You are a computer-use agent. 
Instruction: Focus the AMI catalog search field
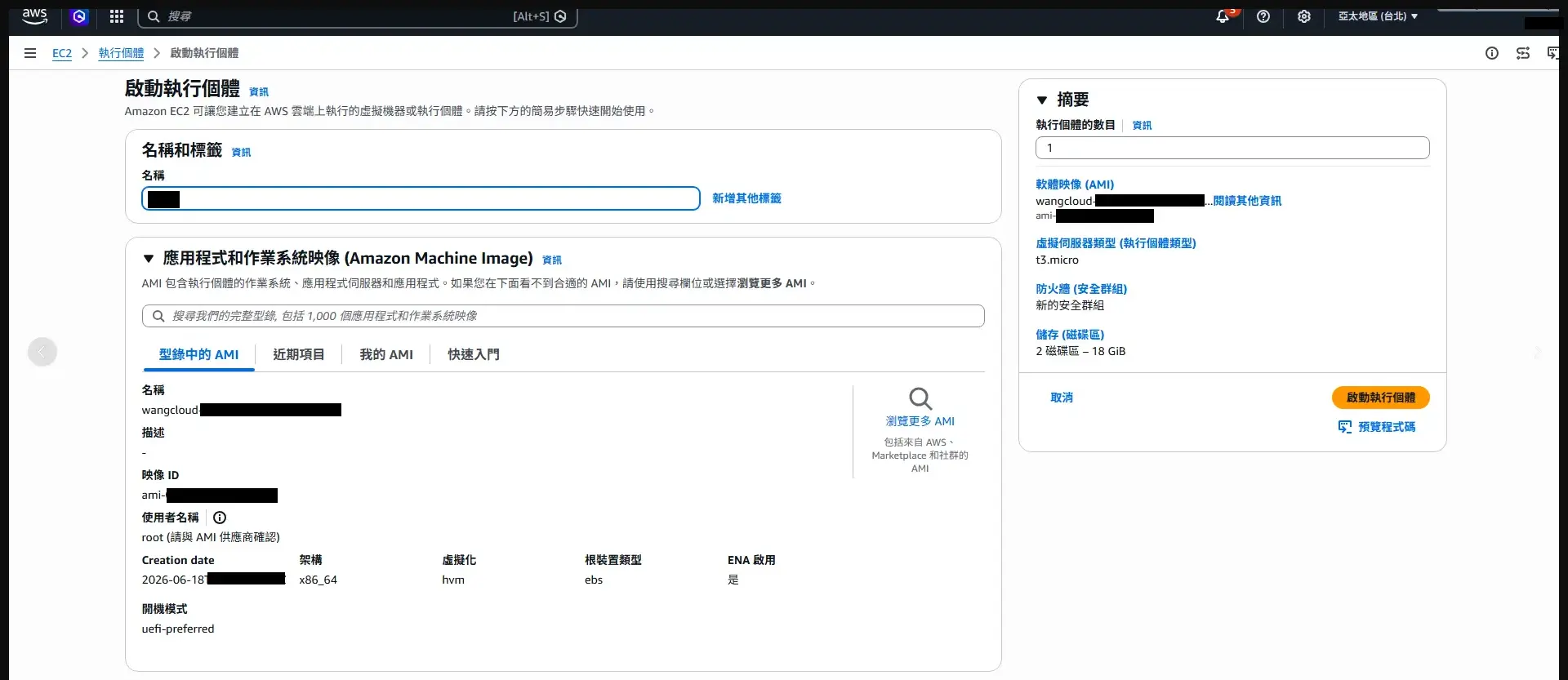(x=563, y=316)
